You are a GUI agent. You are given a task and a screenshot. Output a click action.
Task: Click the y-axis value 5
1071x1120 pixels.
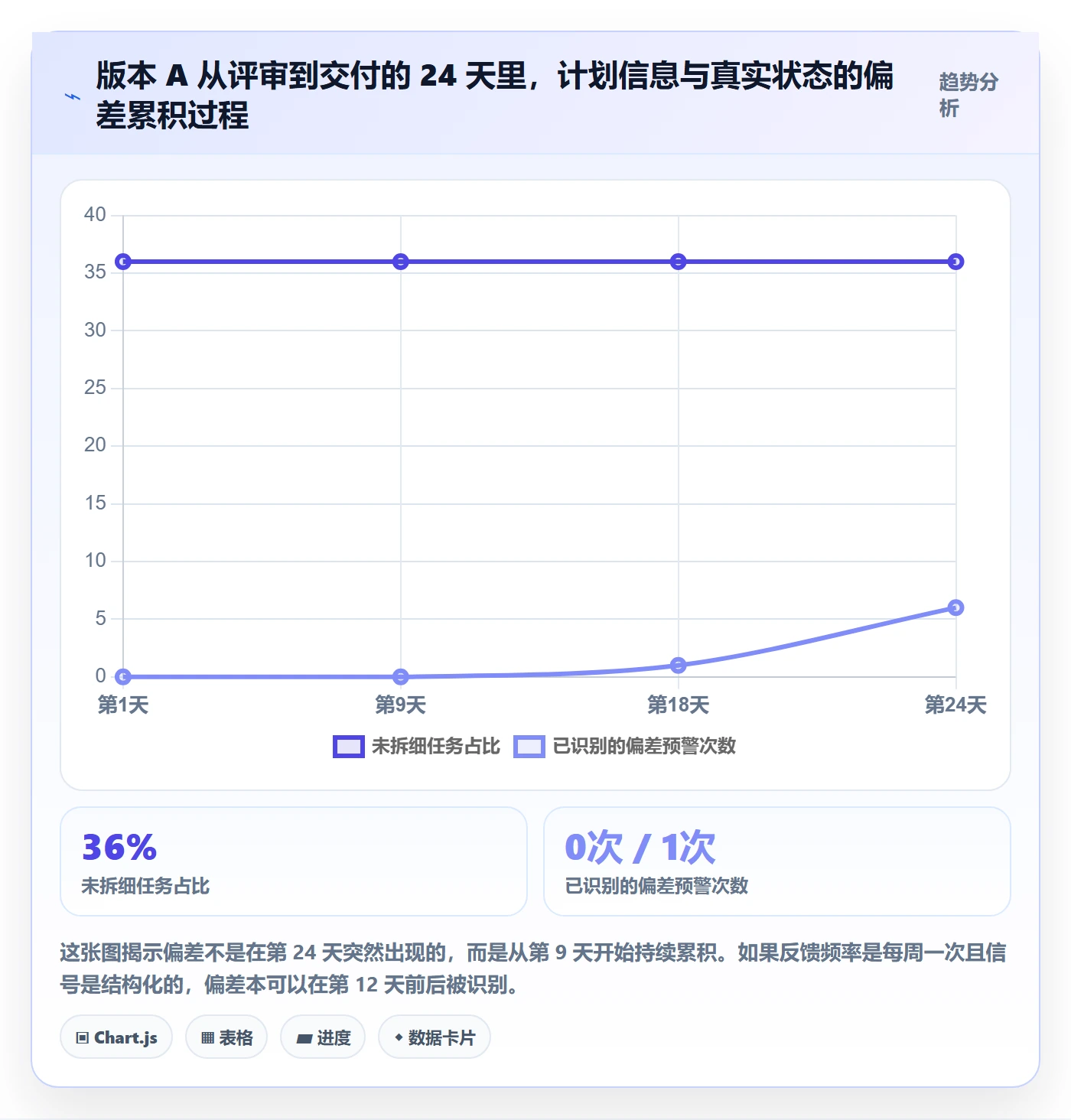coord(100,618)
